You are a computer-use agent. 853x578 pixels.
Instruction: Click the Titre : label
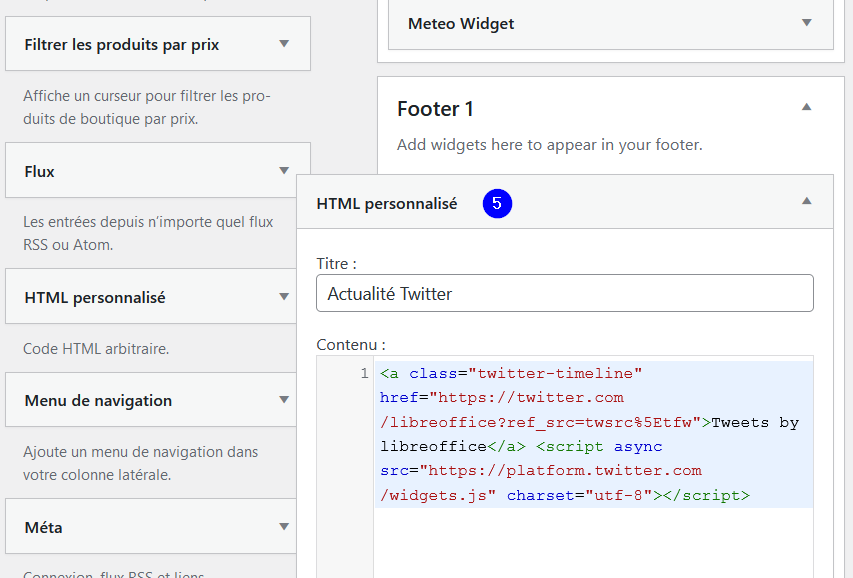coord(336,263)
